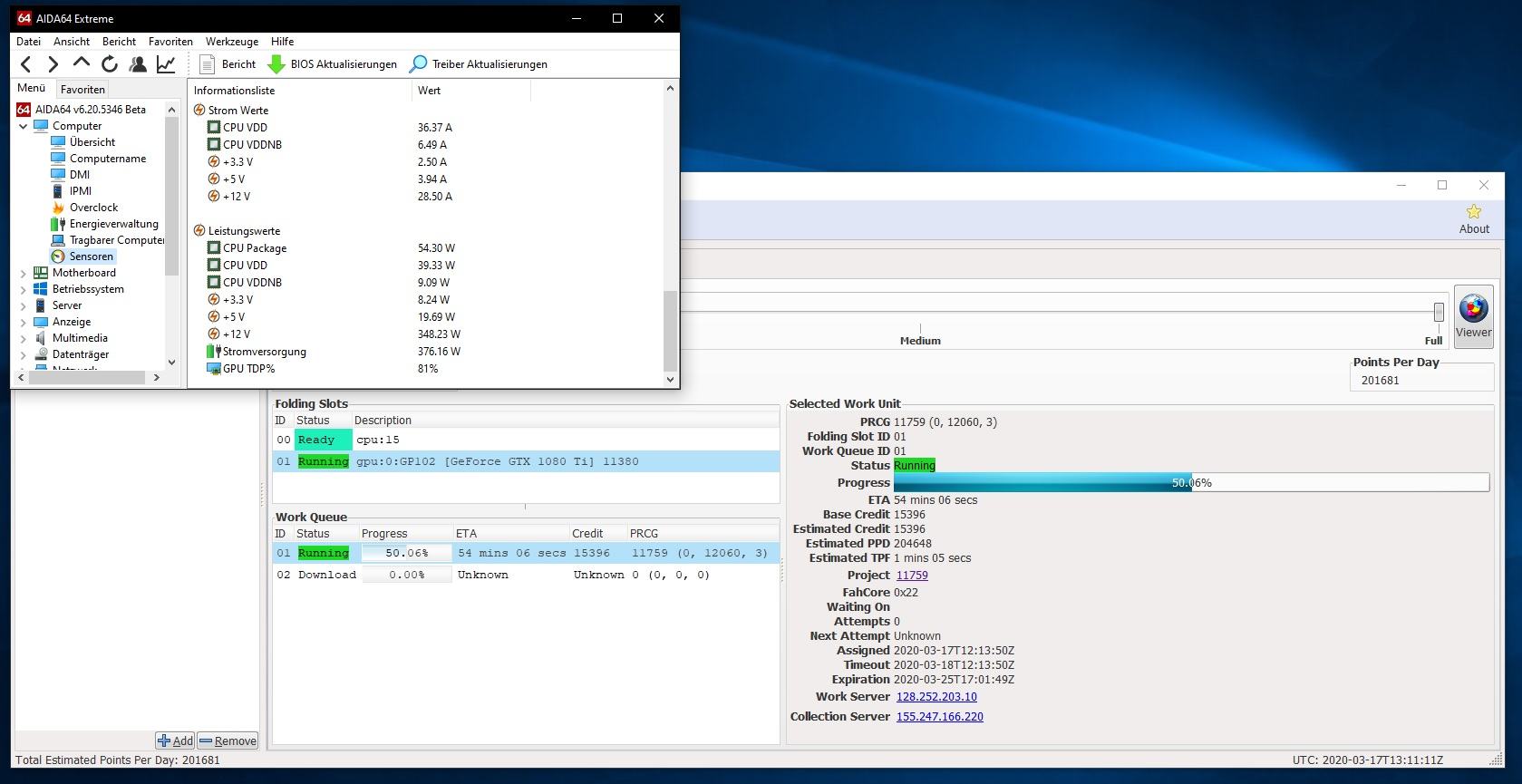Image resolution: width=1522 pixels, height=784 pixels.
Task: Open AIDA64 graph chart icon
Action: click(166, 63)
